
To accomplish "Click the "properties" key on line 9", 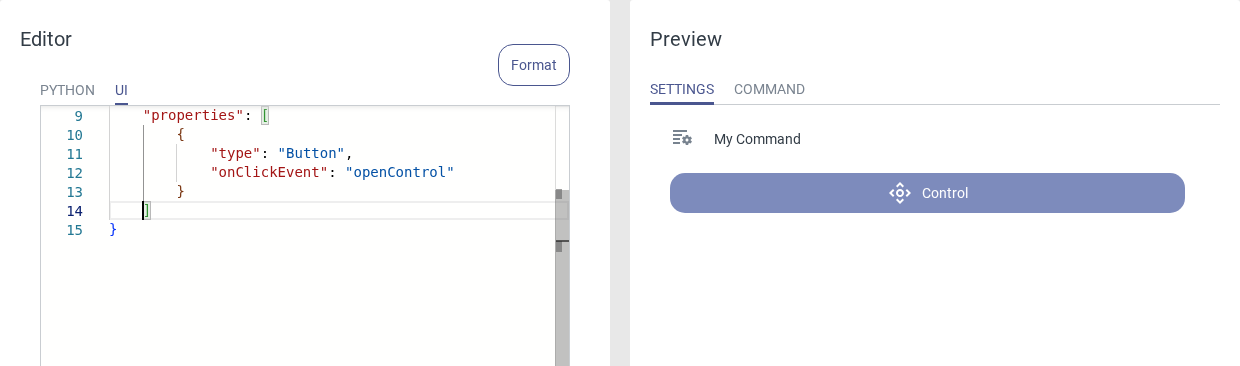I will coord(194,116).
